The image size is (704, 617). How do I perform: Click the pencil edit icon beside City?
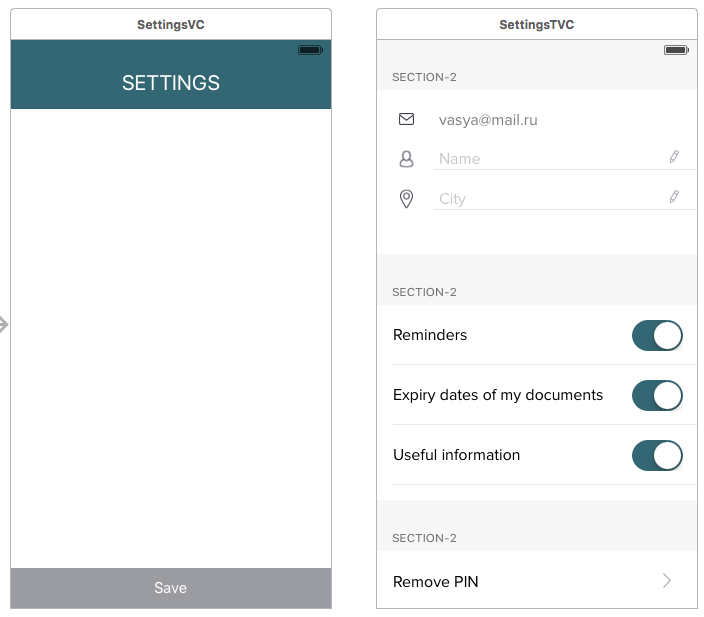(x=674, y=197)
